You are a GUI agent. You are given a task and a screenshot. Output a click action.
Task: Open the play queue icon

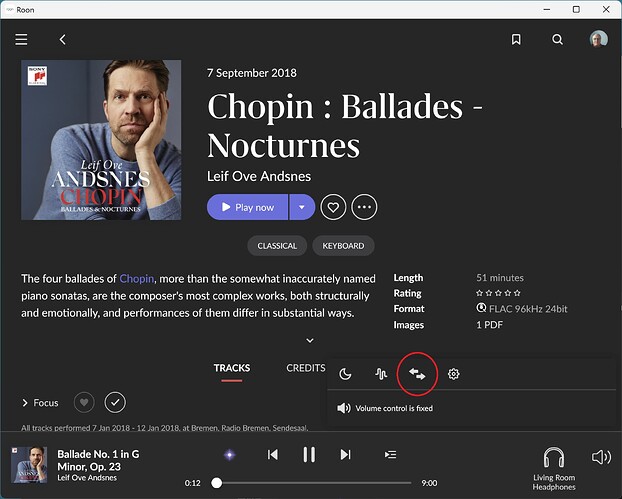click(390, 455)
